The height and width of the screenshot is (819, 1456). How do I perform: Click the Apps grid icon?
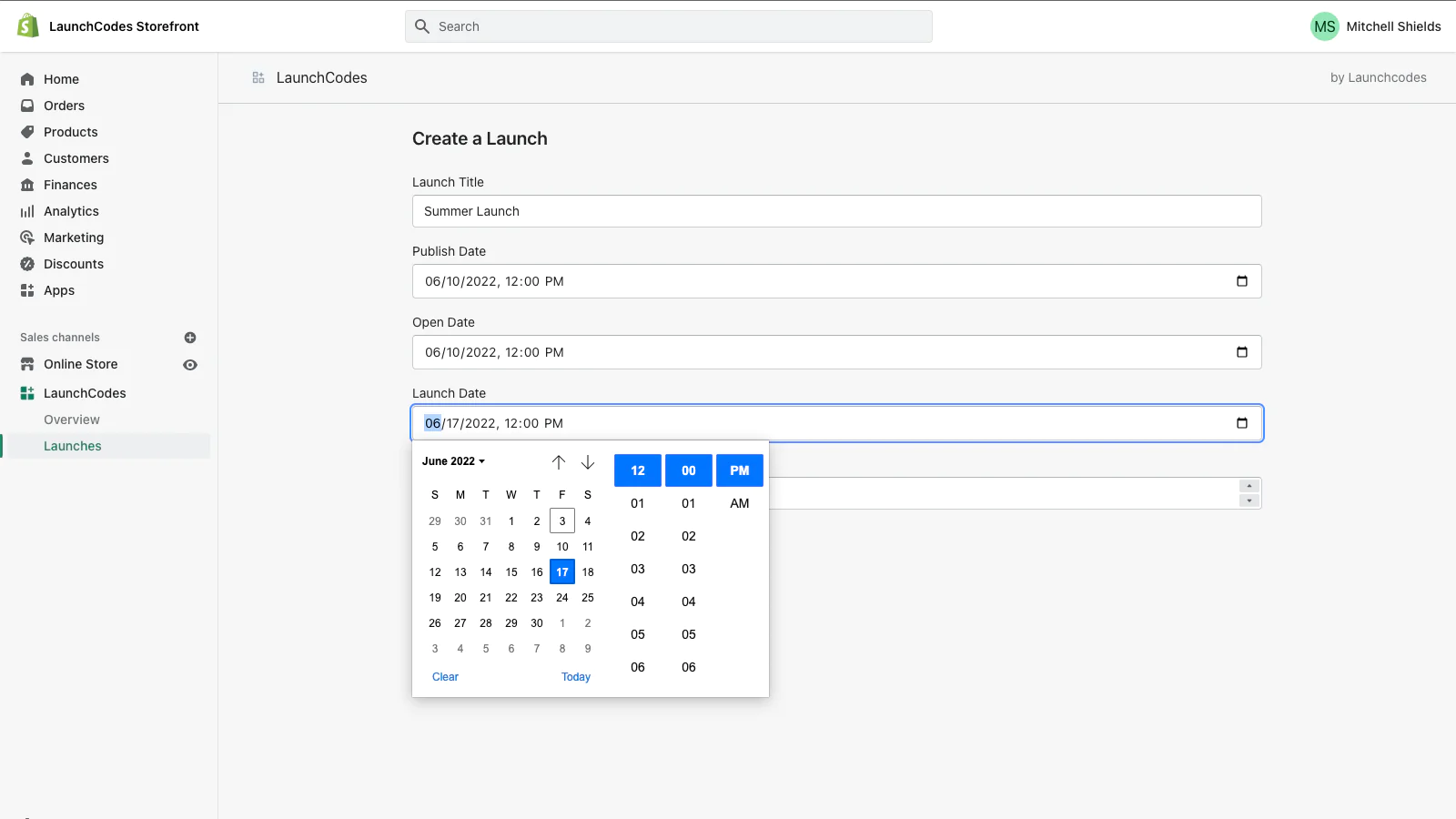click(x=27, y=290)
